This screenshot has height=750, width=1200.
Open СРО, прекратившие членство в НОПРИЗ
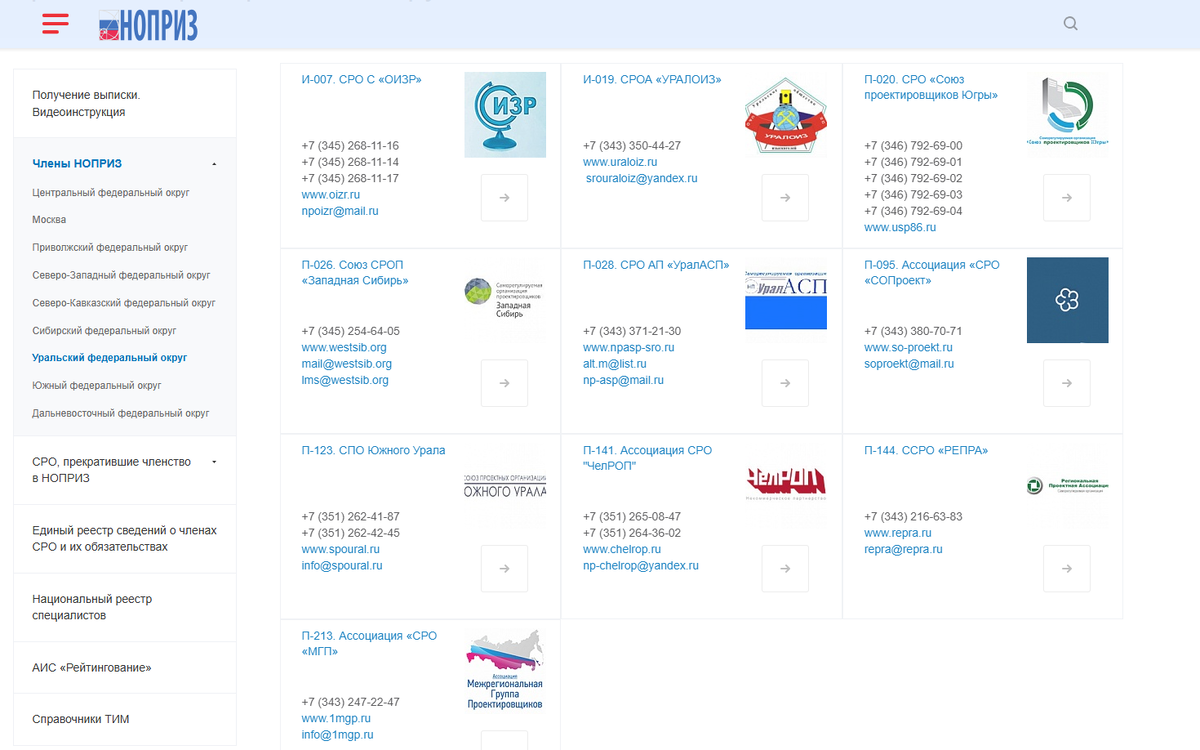pos(111,470)
